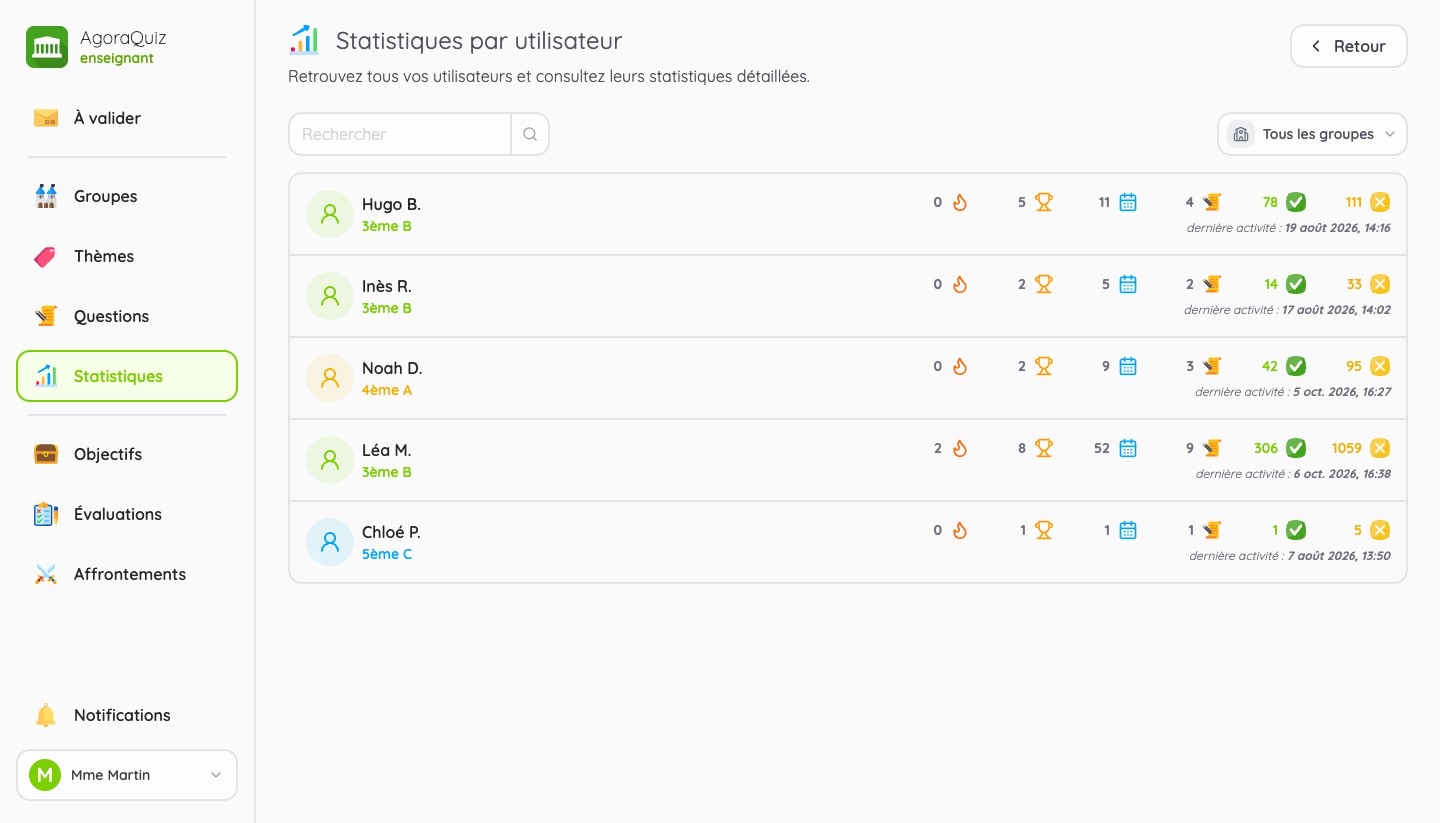Click the orange cross icon for Léa M.
Screen dimensions: 1440x823
pyautogui.click(x=1380, y=448)
